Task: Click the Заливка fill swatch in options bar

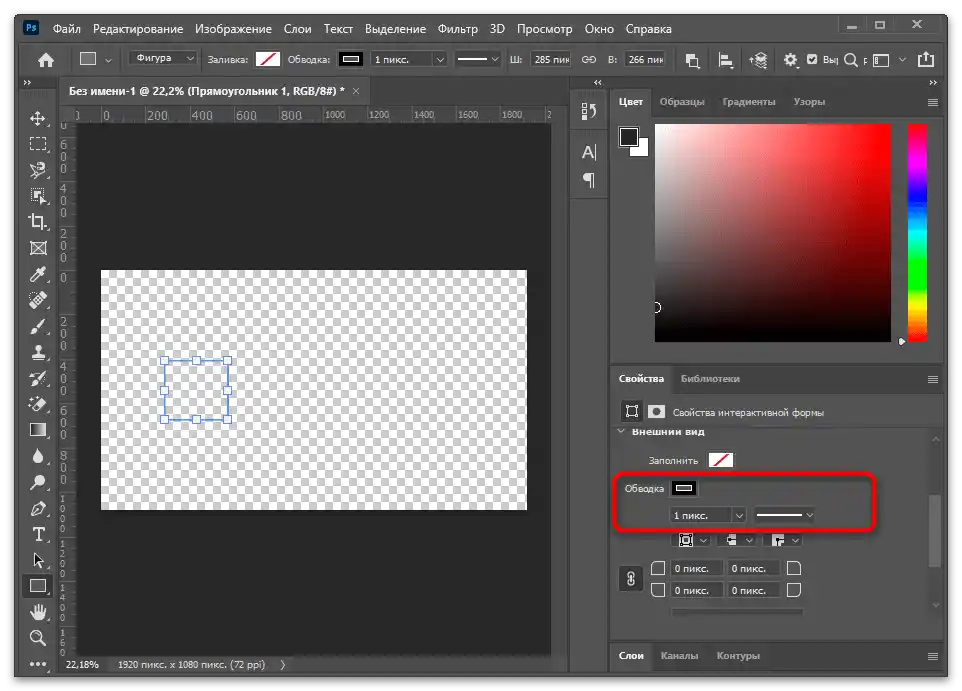Action: (x=267, y=59)
